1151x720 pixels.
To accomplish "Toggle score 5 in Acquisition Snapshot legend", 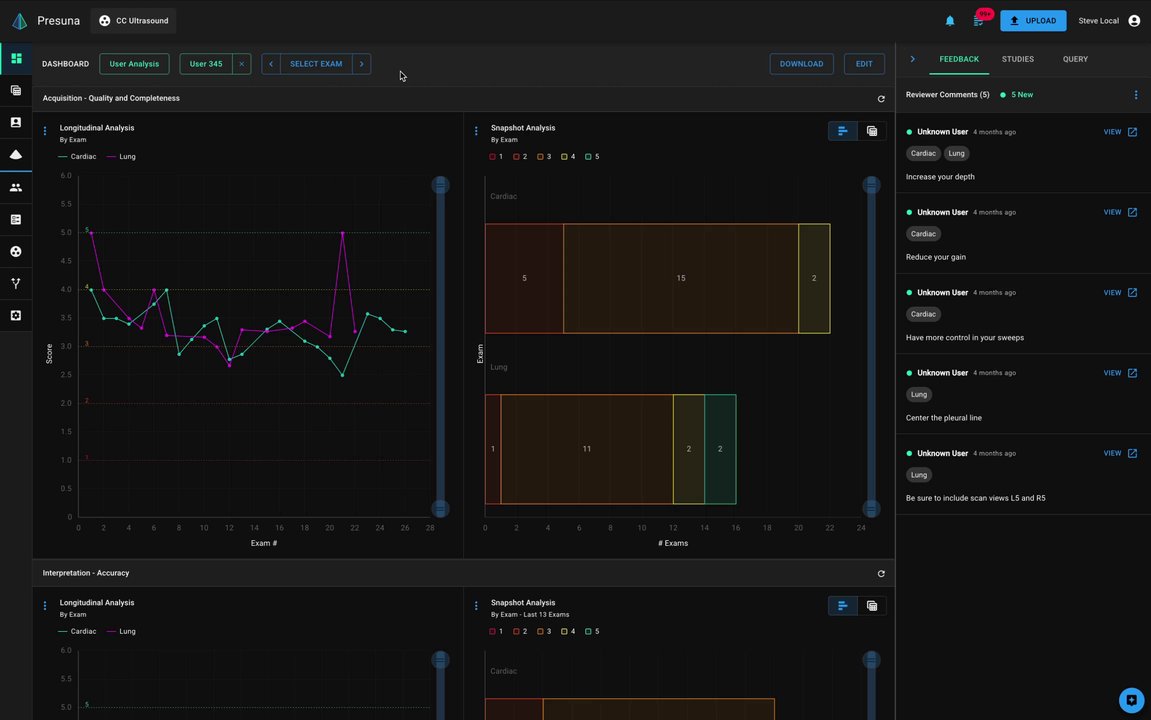I will tap(592, 156).
